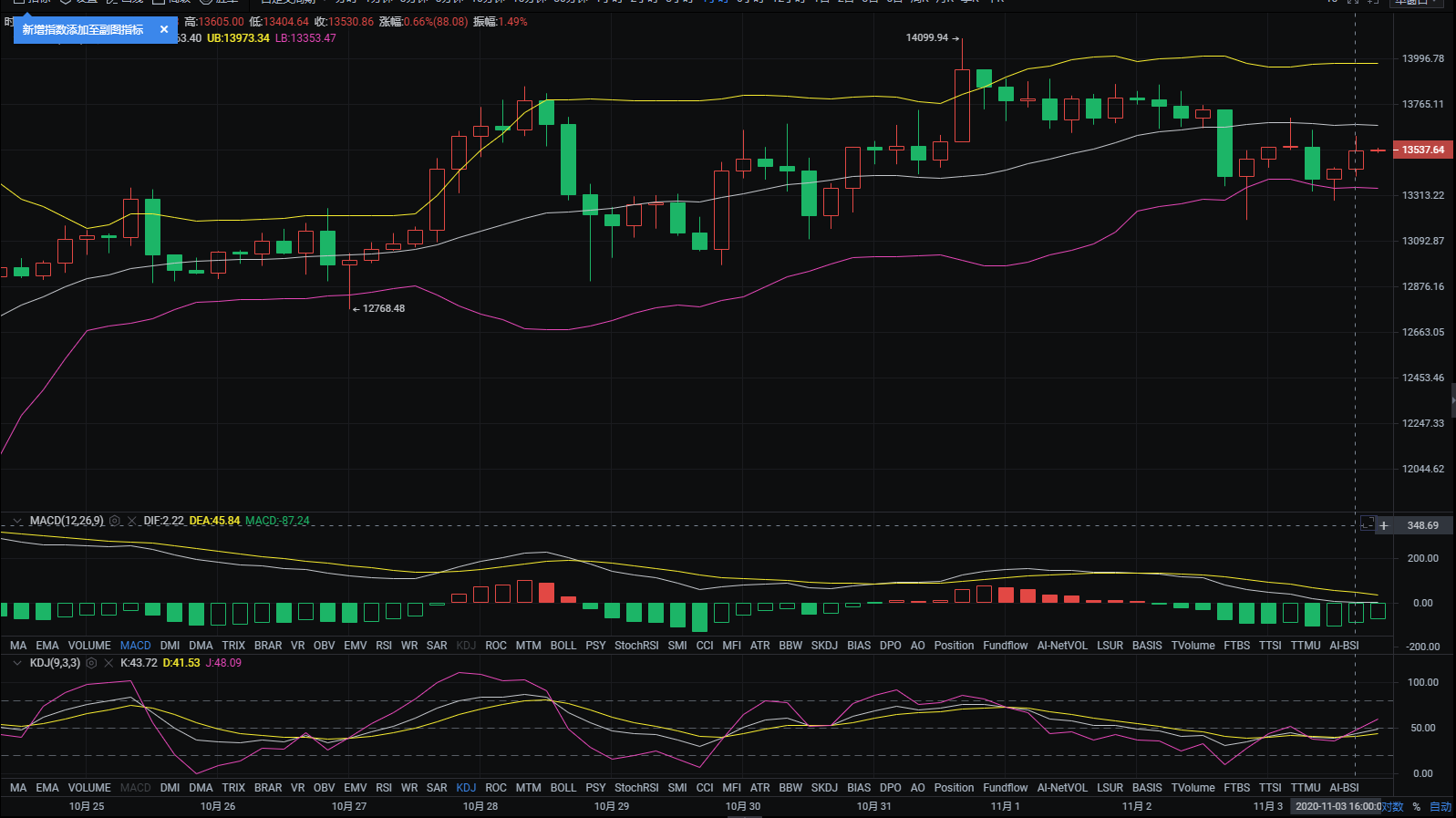The image size is (1456, 818).
Task: Switch KDJ pane to MFI indicator
Action: (x=732, y=788)
